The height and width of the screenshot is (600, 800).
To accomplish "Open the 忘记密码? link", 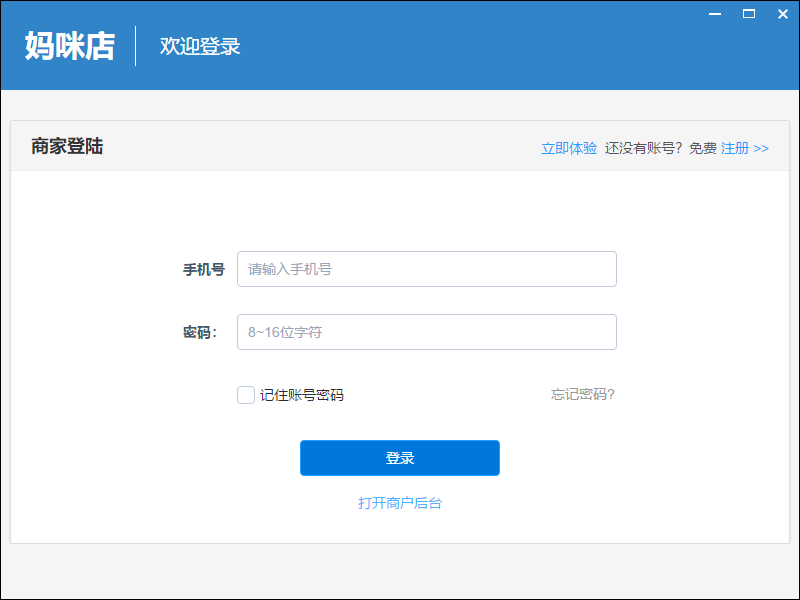I will click(582, 394).
